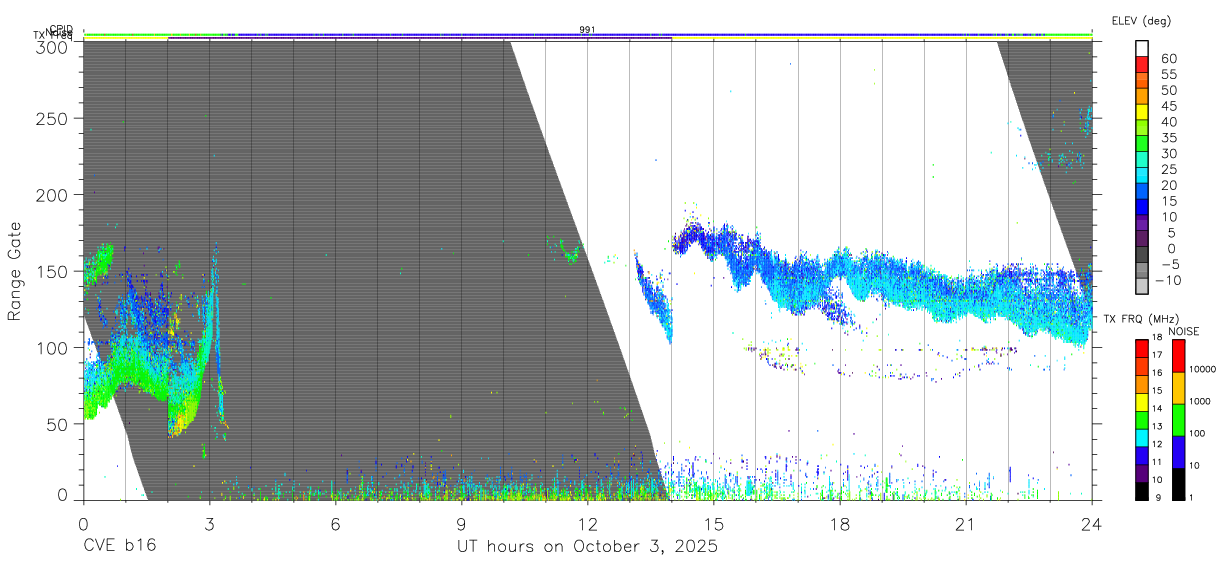The width and height of the screenshot is (1228, 567).
Task: Click the '3' tick label on the UT hours axis
Action: click(x=209, y=523)
